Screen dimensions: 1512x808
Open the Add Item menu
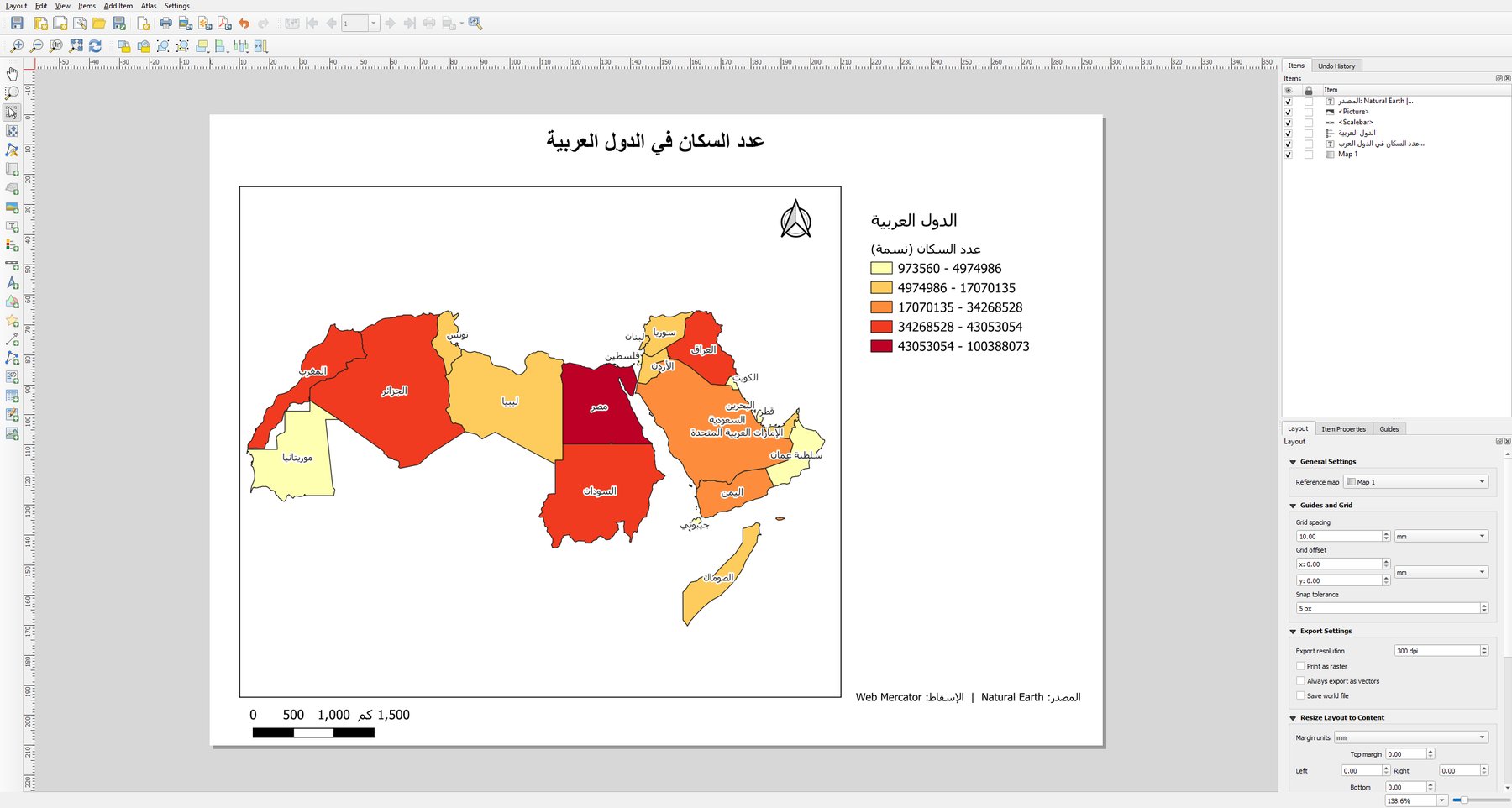pos(118,6)
